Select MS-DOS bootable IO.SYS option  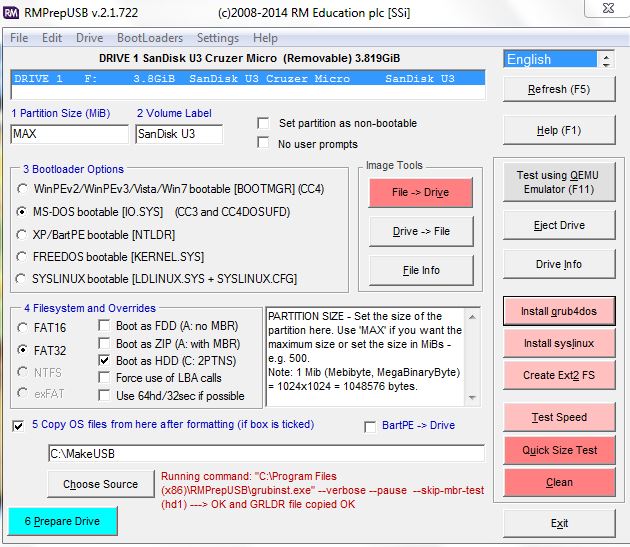tap(22, 211)
